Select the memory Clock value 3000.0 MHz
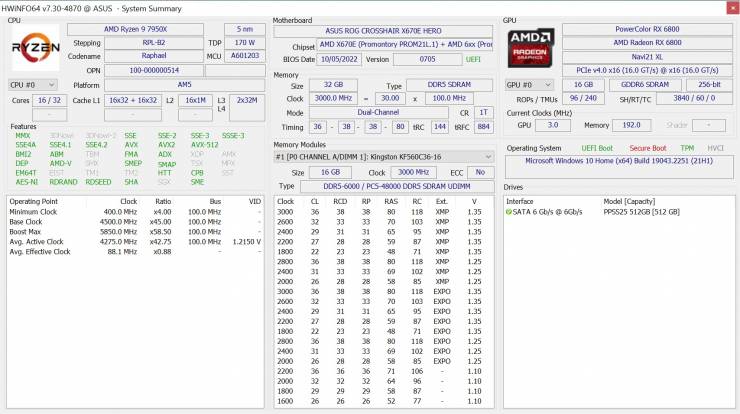Image resolution: width=740 pixels, height=414 pixels. 333,98
